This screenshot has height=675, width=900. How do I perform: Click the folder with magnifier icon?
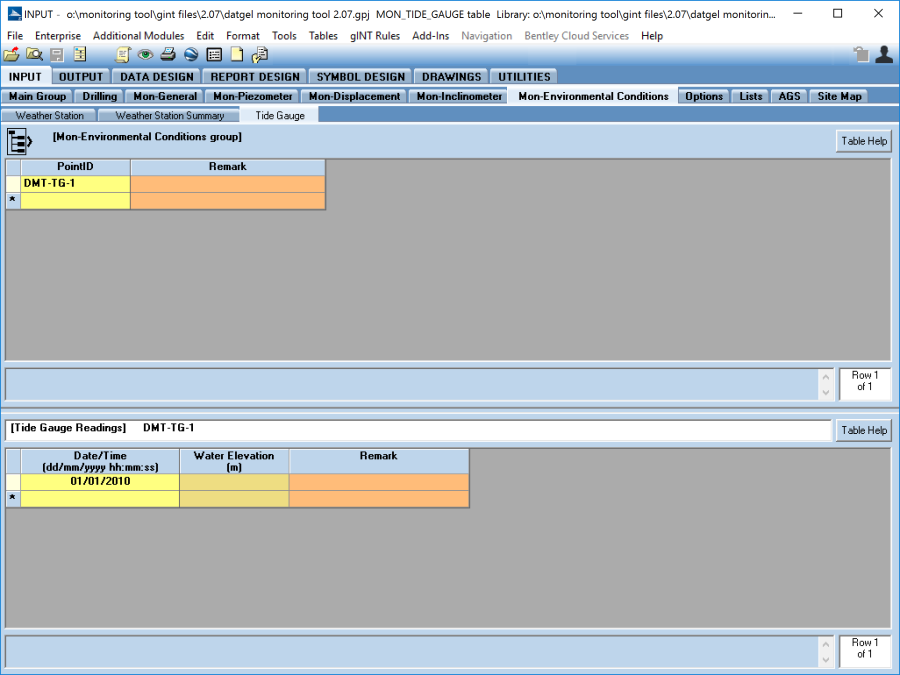(x=34, y=55)
